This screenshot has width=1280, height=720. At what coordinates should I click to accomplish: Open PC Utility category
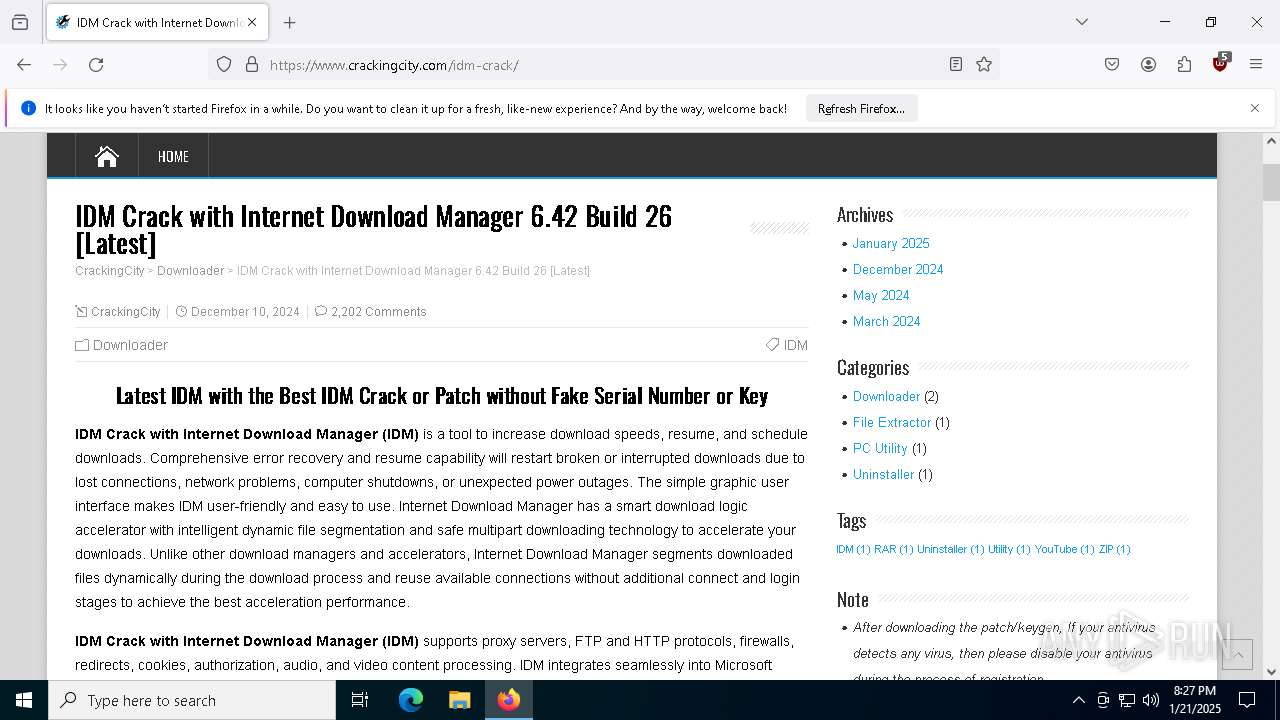[x=880, y=448]
